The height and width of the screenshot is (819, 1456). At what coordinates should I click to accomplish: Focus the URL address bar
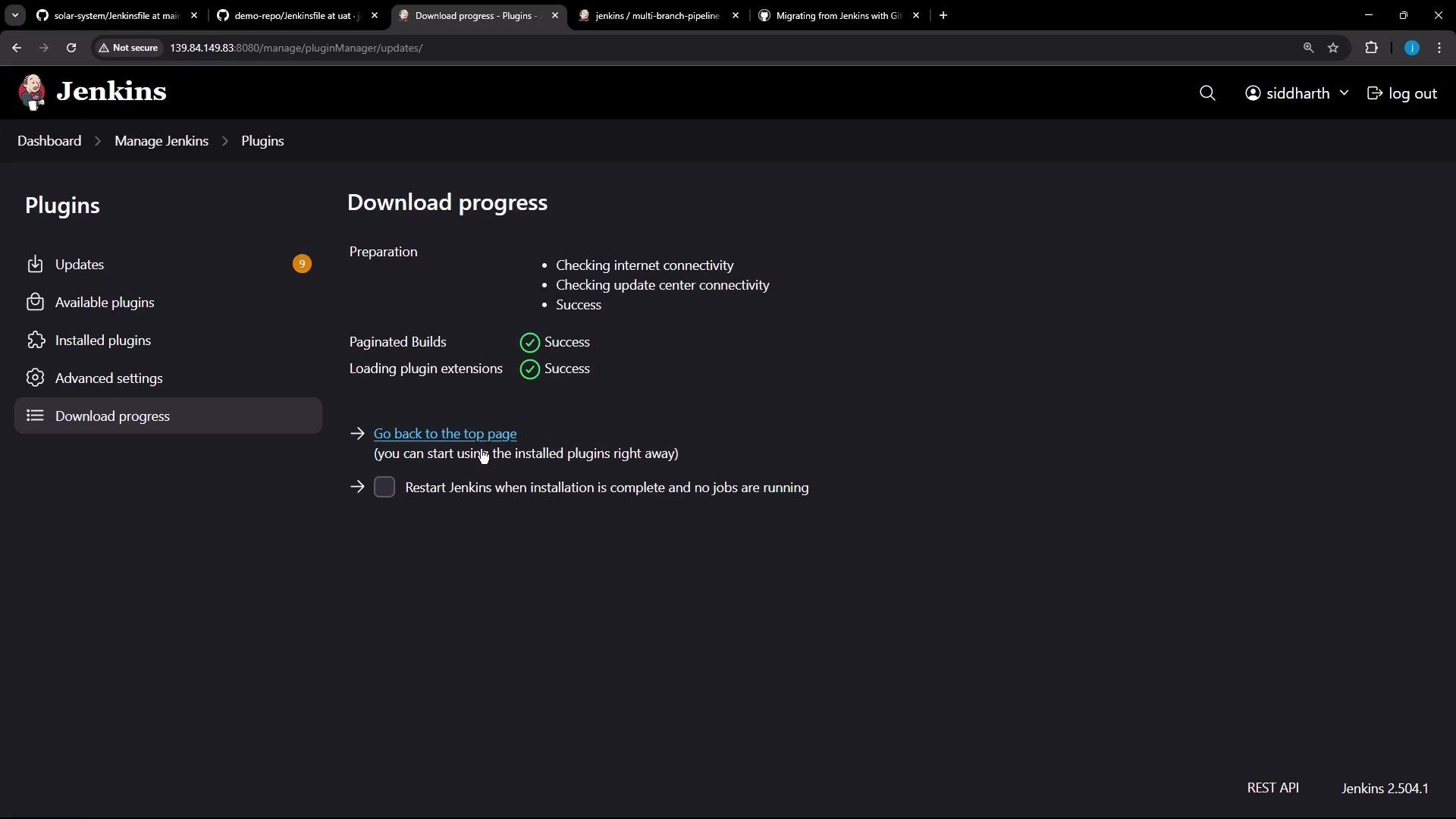point(720,48)
